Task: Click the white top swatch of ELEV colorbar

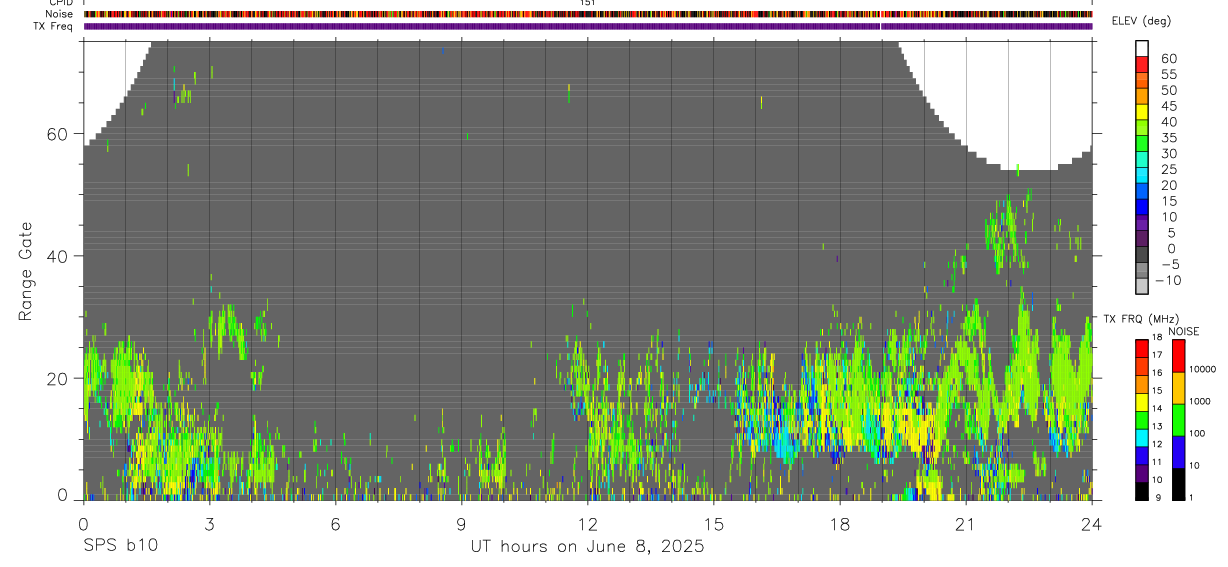Action: [x=1142, y=48]
